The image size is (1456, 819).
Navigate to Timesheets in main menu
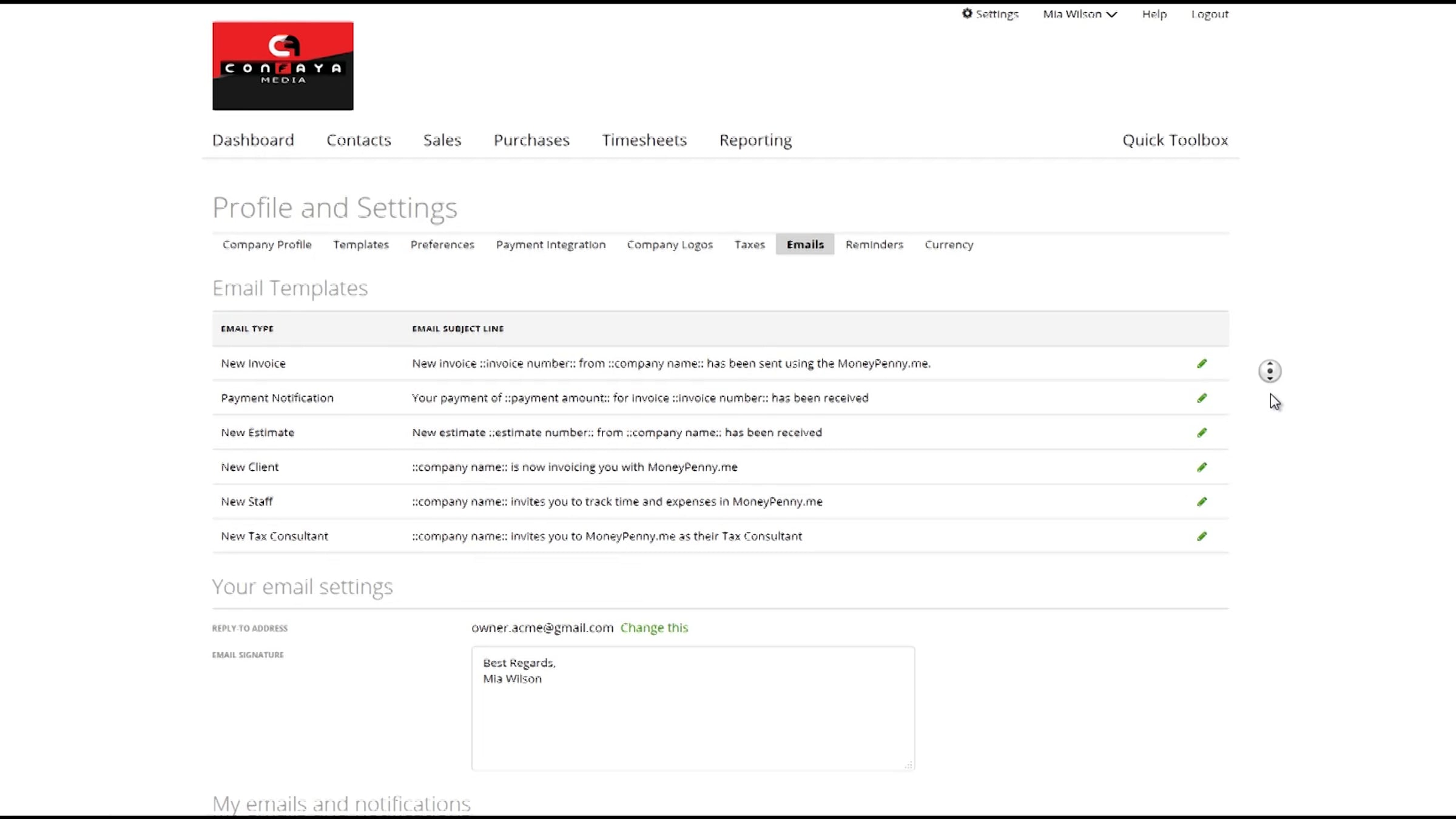(x=644, y=140)
